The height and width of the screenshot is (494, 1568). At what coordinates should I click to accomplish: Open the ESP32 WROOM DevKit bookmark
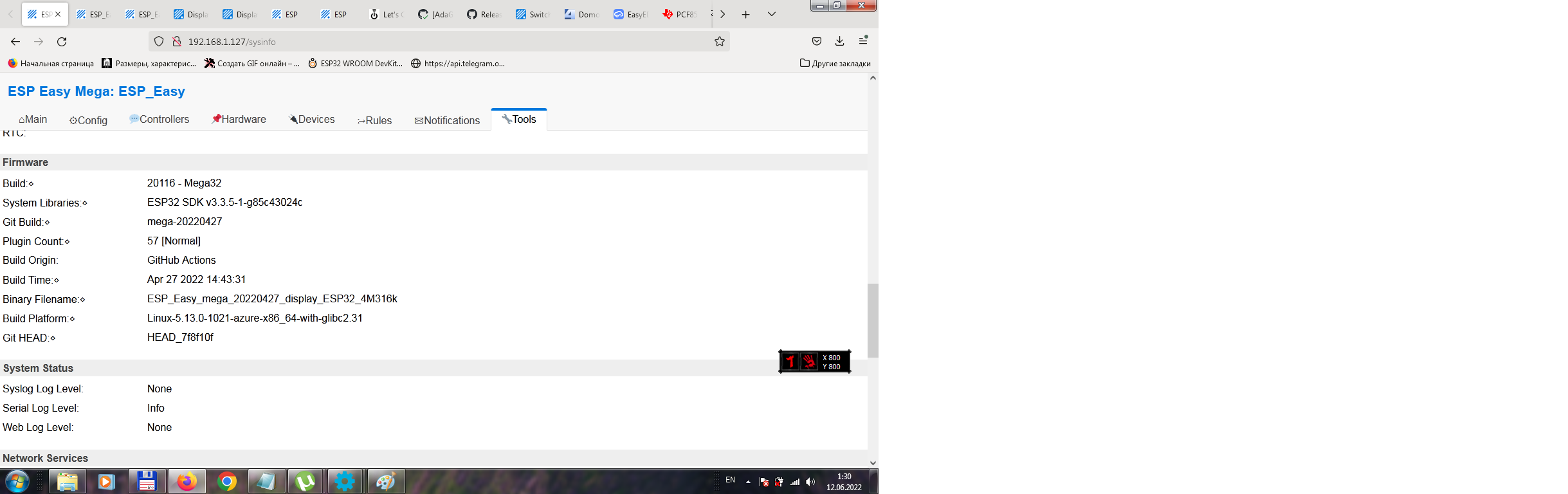click(355, 63)
